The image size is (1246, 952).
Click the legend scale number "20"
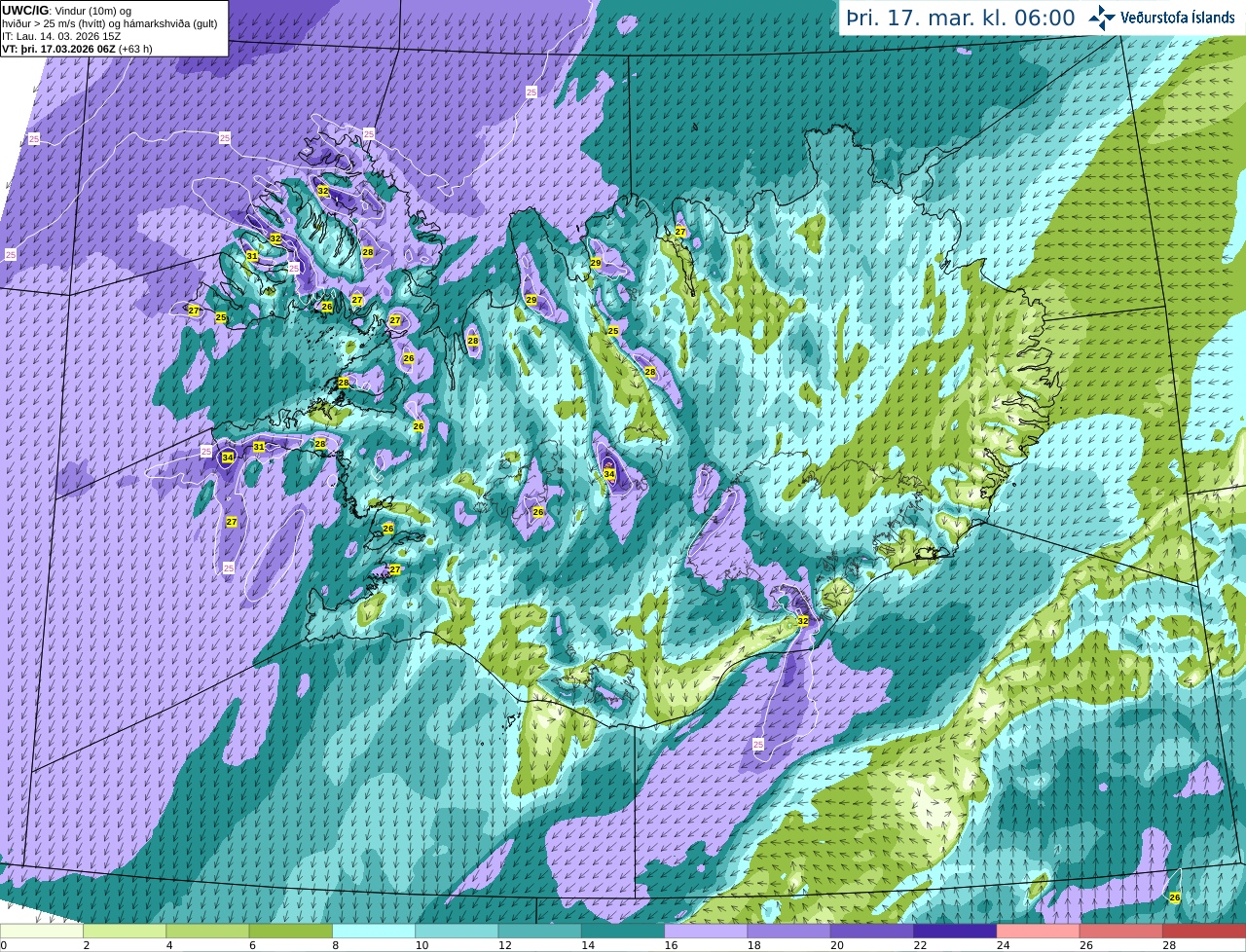coord(836,945)
